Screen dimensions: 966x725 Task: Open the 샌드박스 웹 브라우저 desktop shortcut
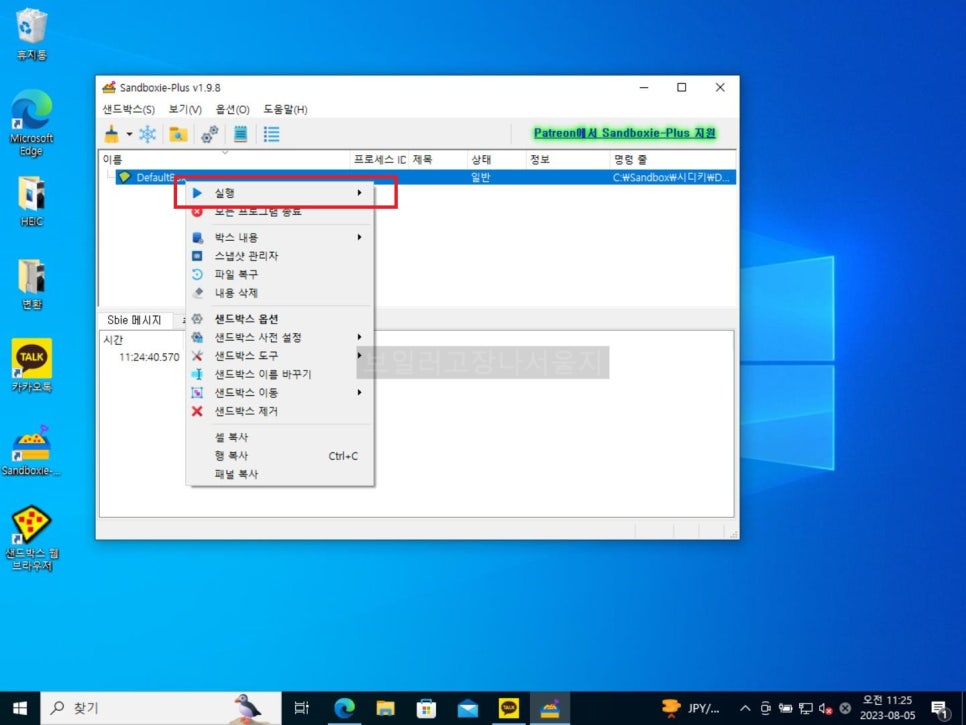pos(31,538)
